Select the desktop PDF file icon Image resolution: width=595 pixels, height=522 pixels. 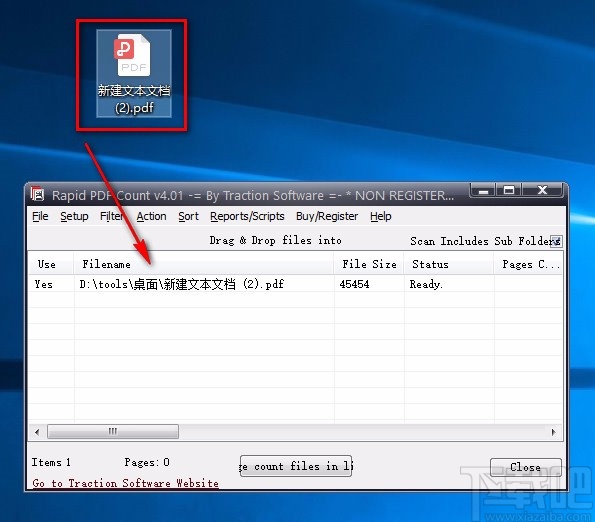pos(134,74)
